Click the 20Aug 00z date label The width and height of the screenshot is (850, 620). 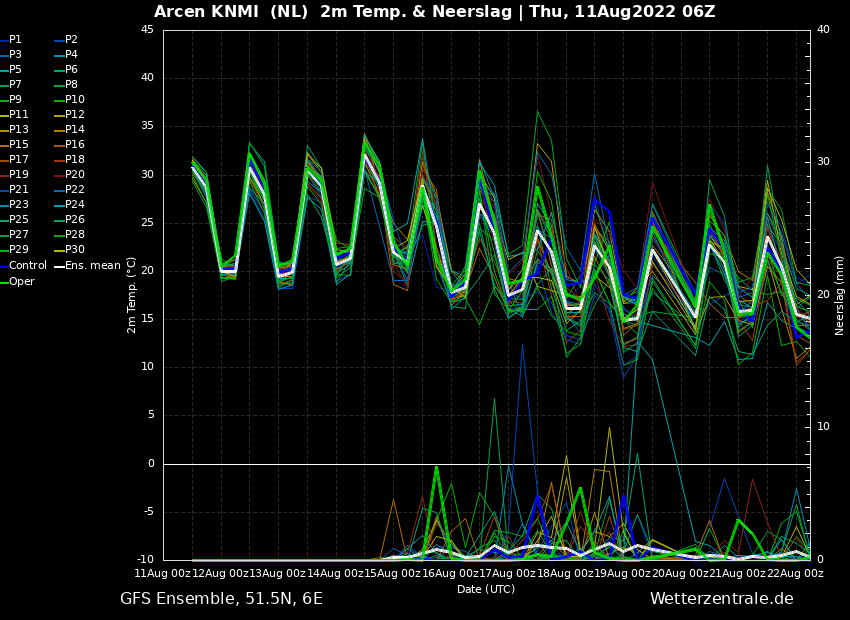(x=680, y=573)
